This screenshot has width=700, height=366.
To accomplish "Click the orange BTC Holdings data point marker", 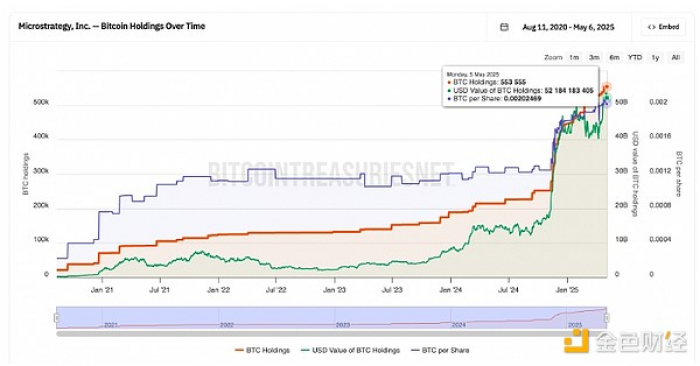I will 607,87.
